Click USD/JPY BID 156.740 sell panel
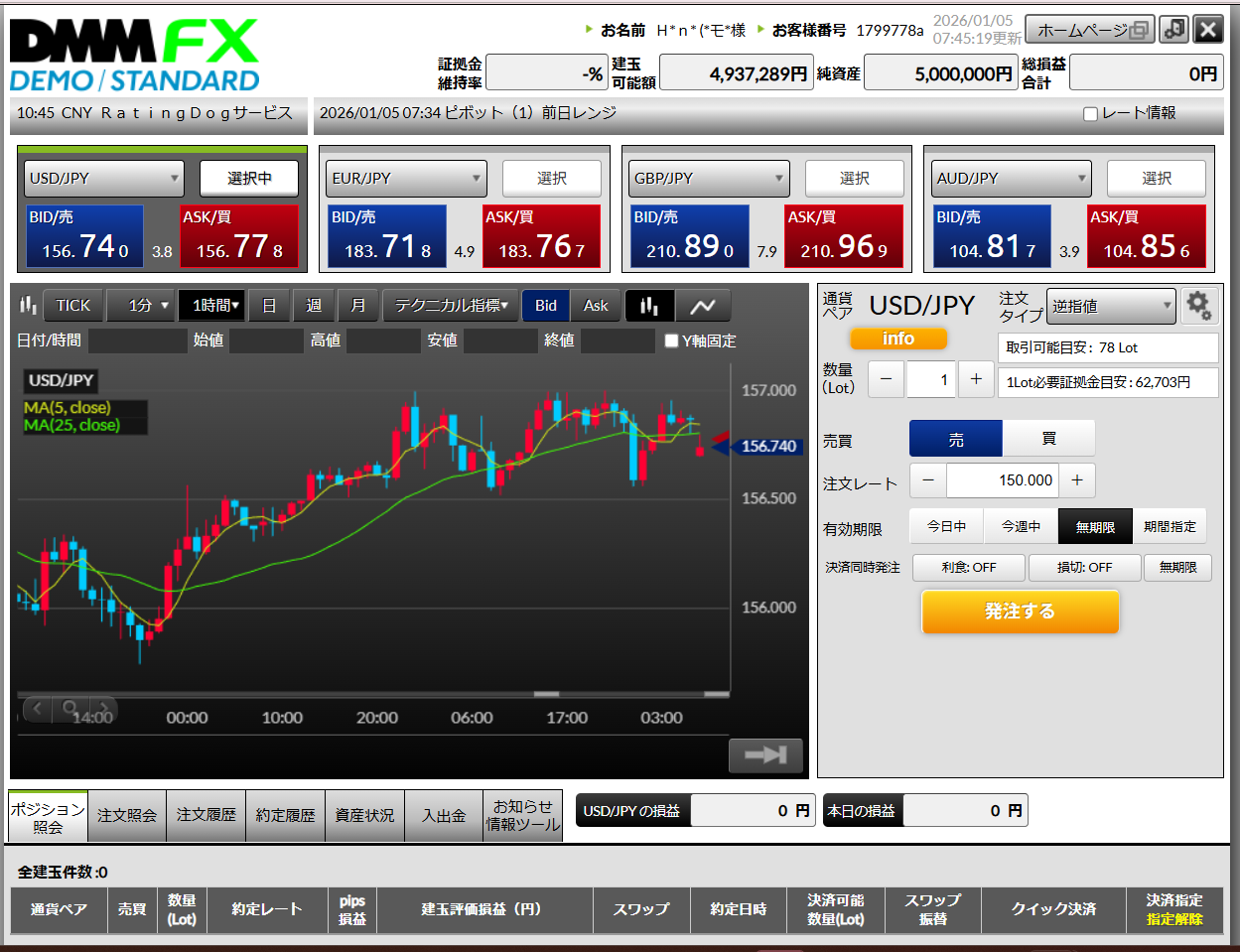Viewport: 1240px width, 952px height. click(x=84, y=237)
